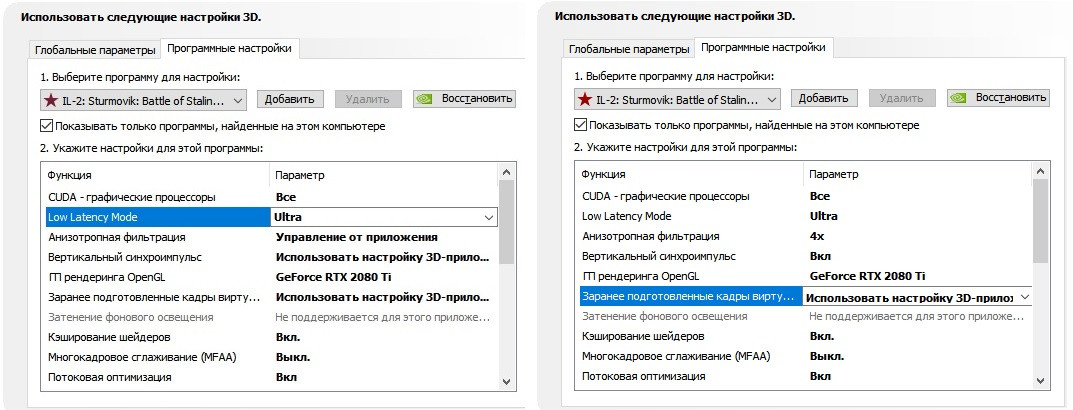Open 'Глобальные параметры' tab in right panel
This screenshot has width=1073, height=410.
(629, 49)
